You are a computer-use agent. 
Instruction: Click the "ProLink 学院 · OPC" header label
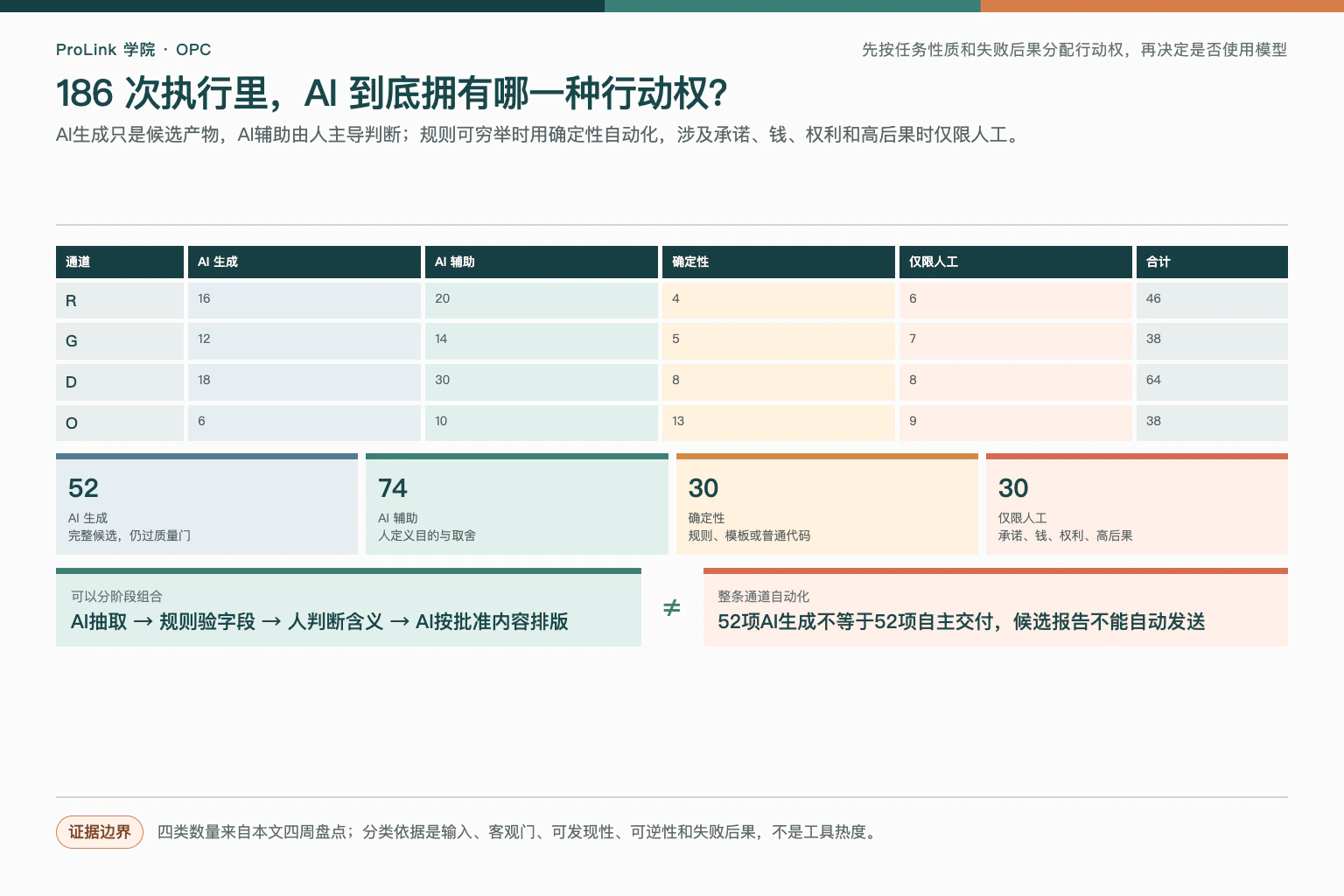[133, 50]
